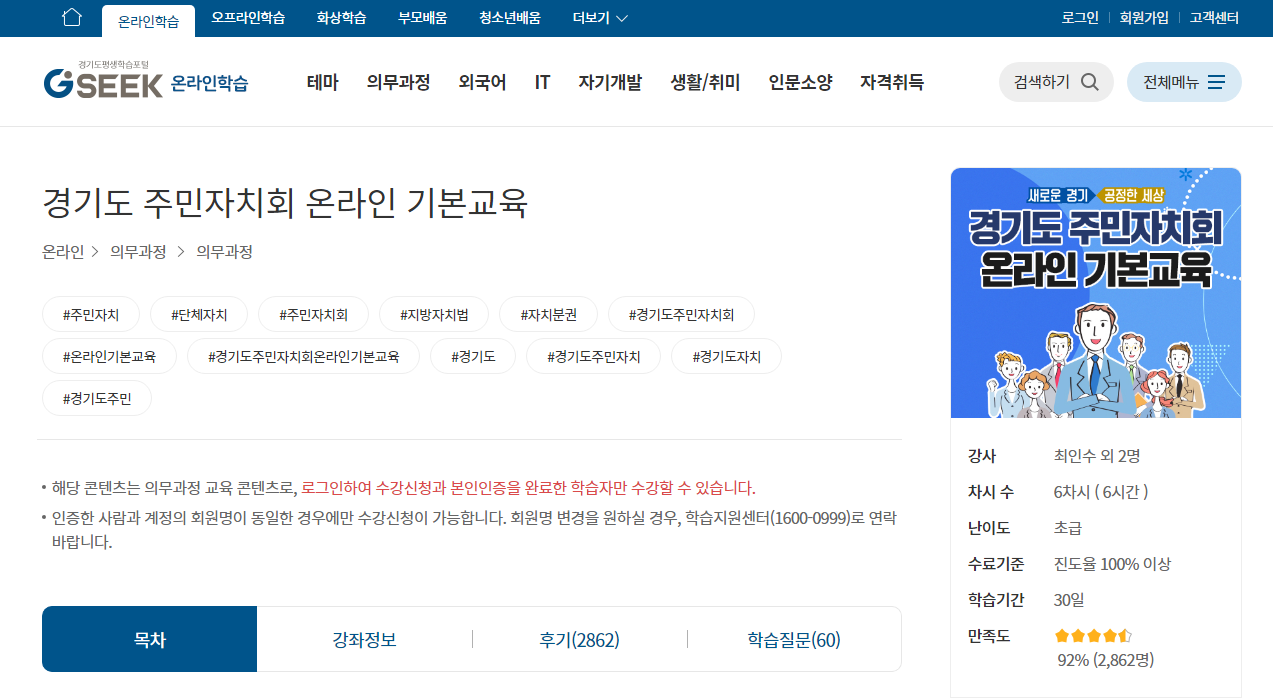1273x698 pixels.
Task: Click the home icon in the top bar
Action: [70, 16]
